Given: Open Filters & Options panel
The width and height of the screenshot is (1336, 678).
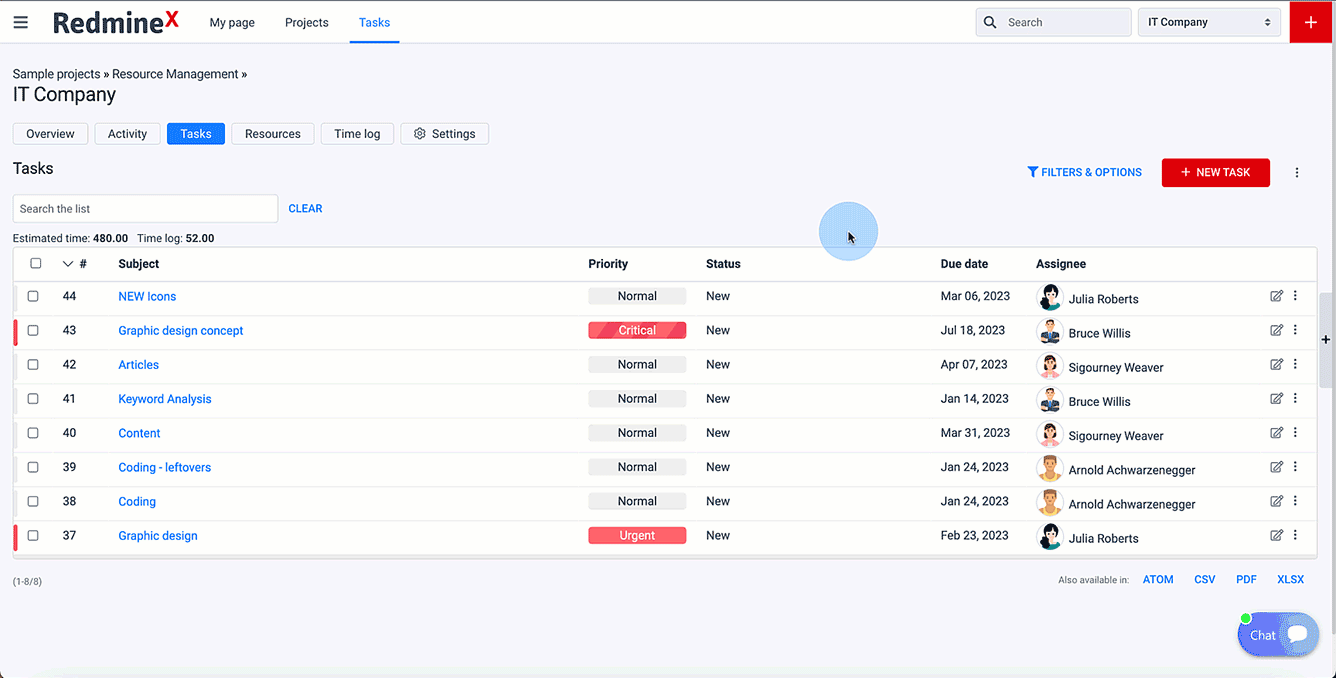Looking at the screenshot, I should (x=1085, y=172).
